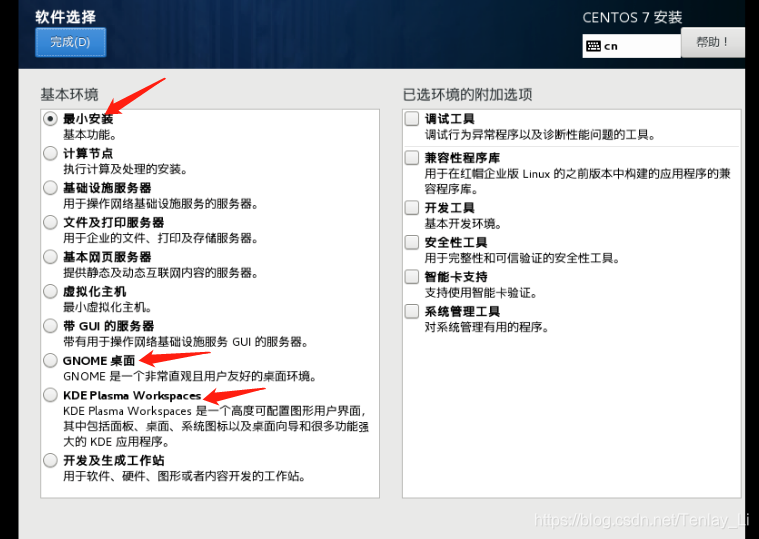Image resolution: width=759 pixels, height=539 pixels.
Task: Check the 开发工具 add-on box
Action: tap(412, 208)
